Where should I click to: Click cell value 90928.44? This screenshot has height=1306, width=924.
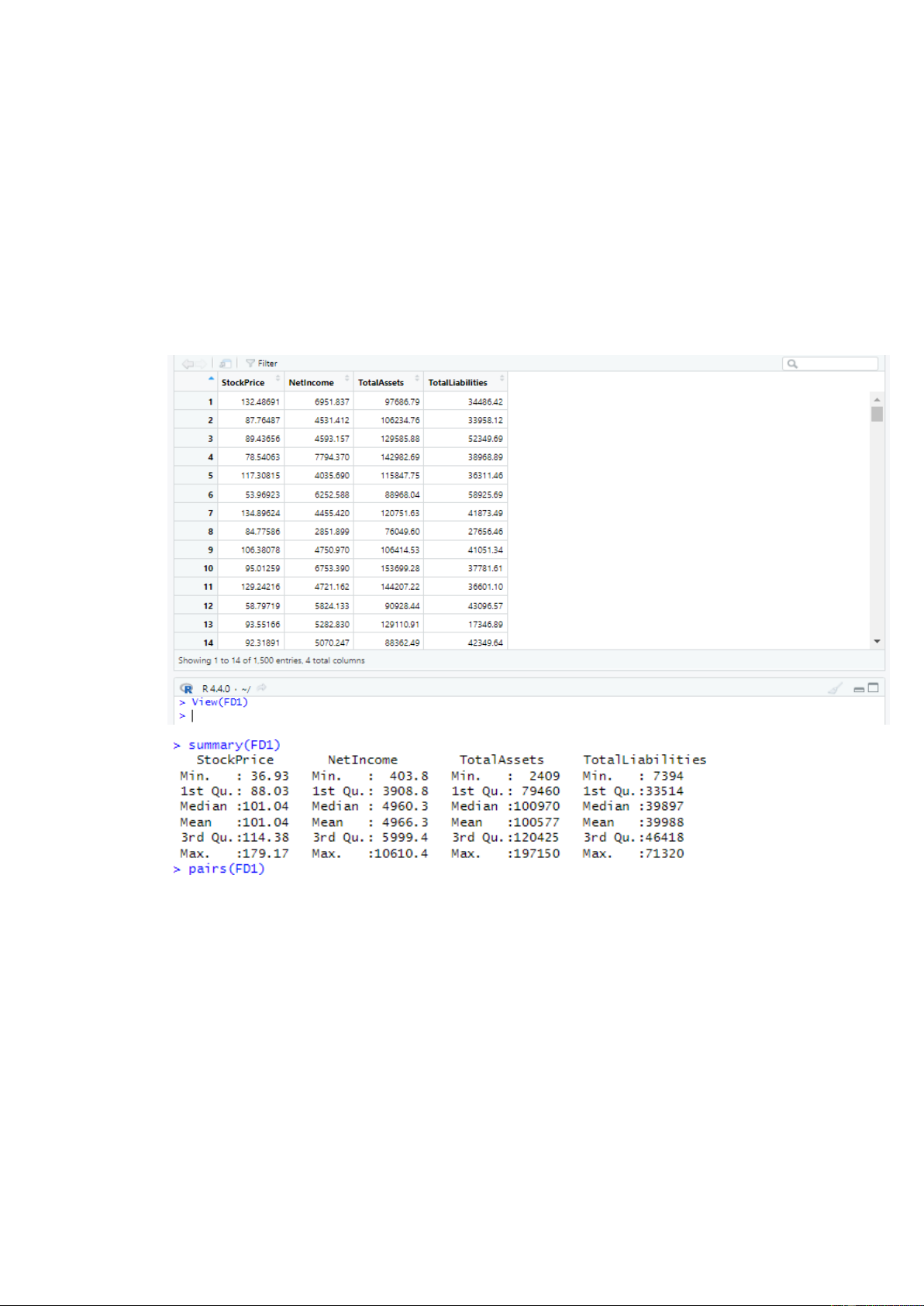[x=402, y=606]
